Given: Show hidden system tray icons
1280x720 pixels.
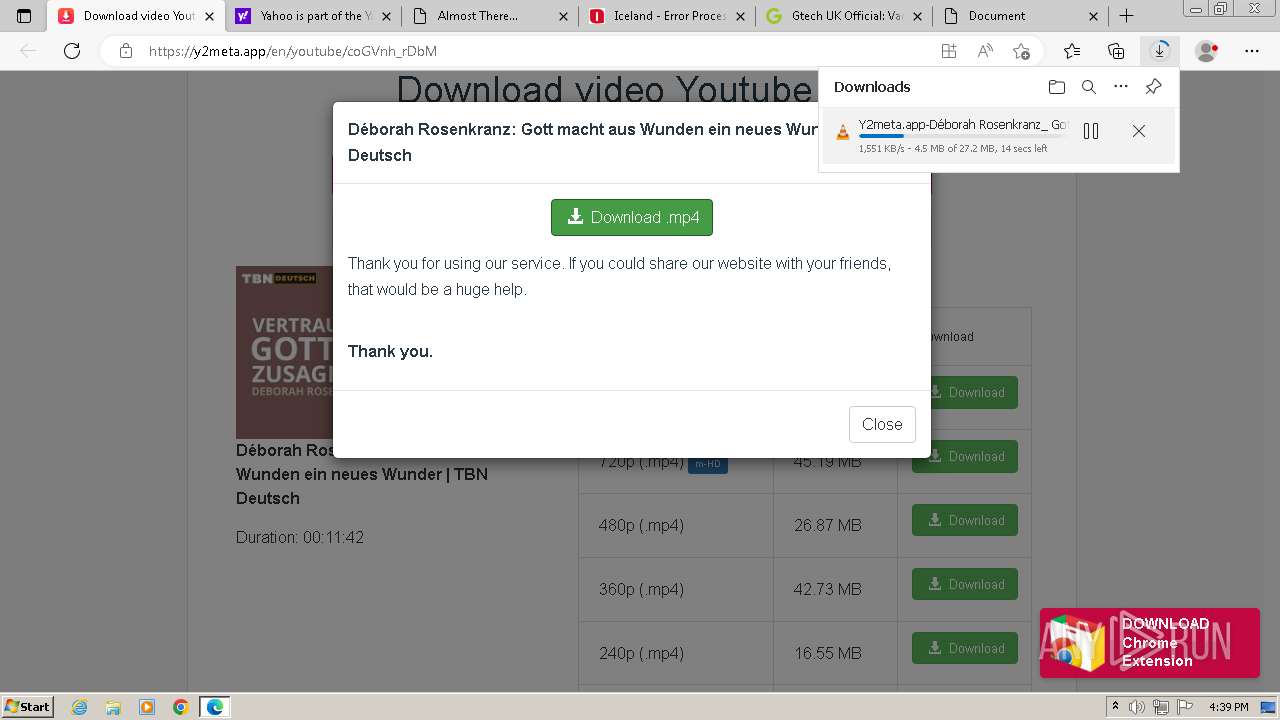Looking at the screenshot, I should tap(1116, 707).
